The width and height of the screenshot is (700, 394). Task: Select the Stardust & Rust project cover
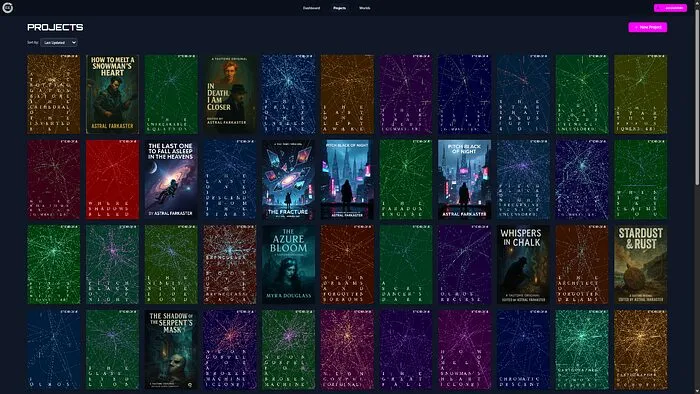(x=641, y=265)
